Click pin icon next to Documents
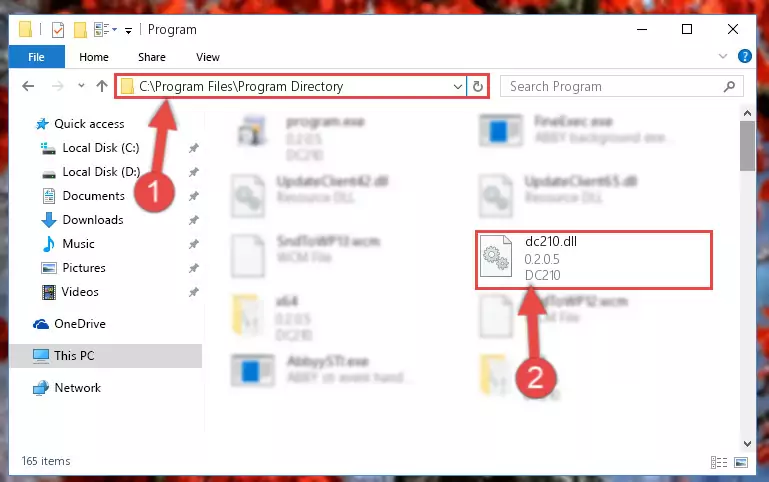Screen dimensions: 769x482 pos(194,196)
